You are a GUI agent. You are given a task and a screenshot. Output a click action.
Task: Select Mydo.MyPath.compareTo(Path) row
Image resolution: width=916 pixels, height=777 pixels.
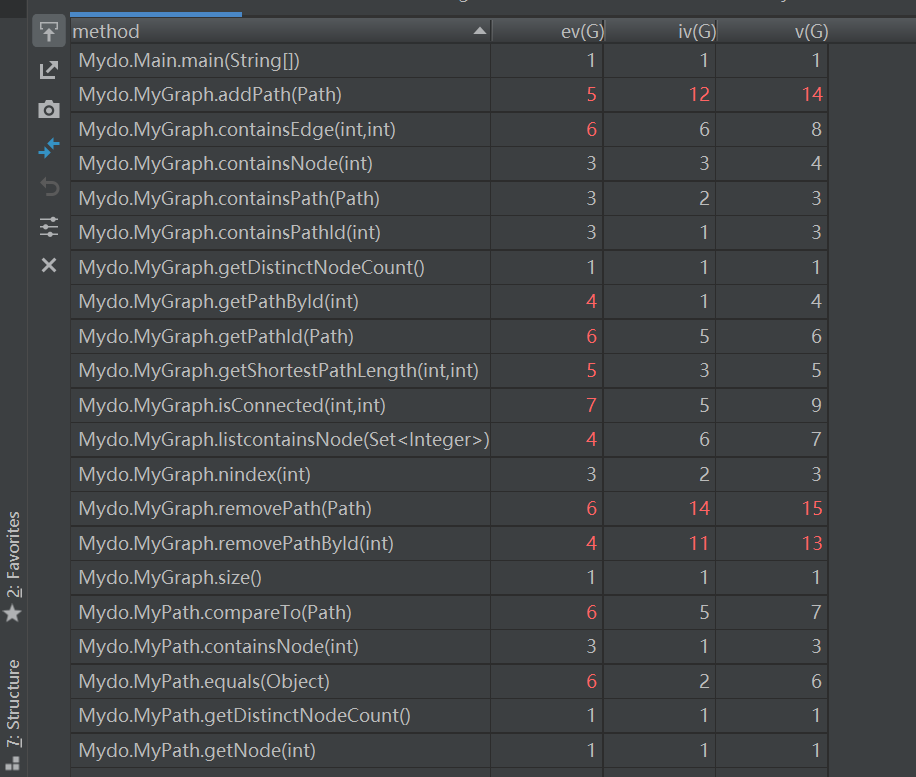point(449,612)
